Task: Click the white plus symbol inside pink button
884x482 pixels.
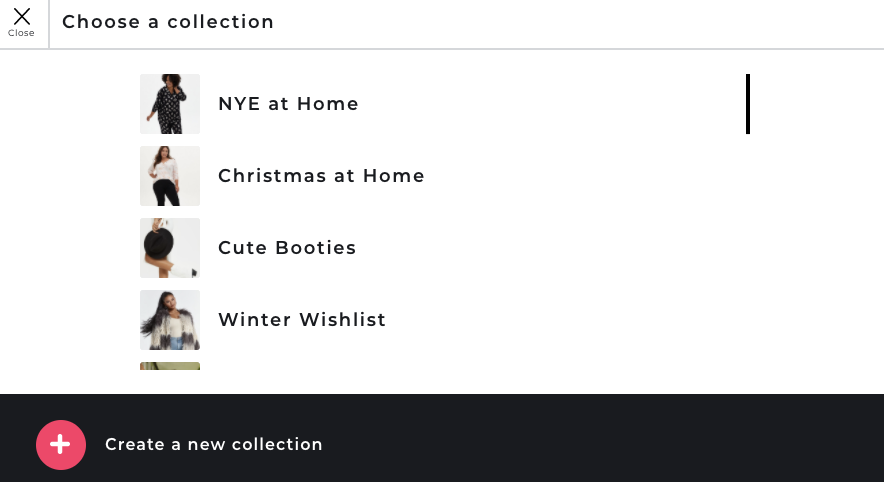Action: pos(60,445)
